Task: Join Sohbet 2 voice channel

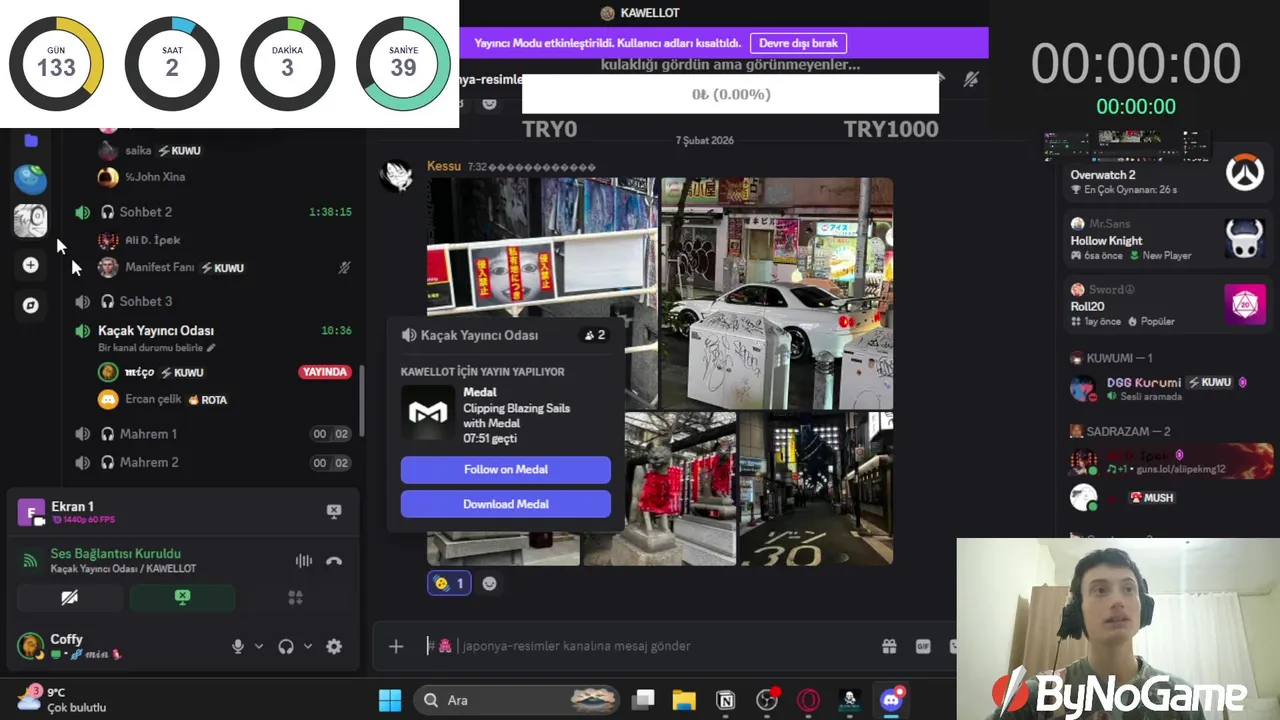Action: (146, 212)
